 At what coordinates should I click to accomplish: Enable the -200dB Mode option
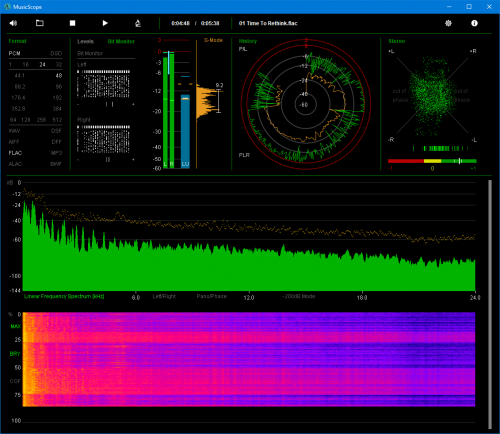[299, 296]
